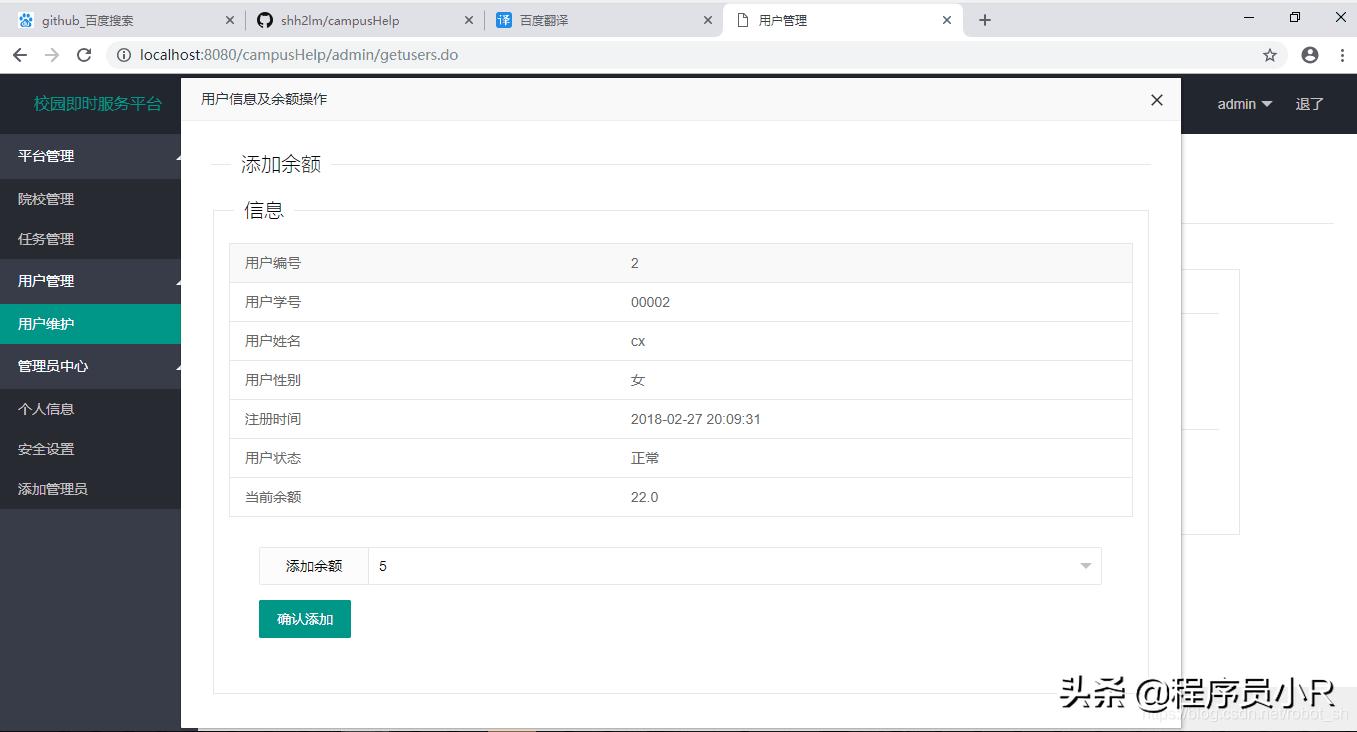Open the browser profile avatar icon
Image resolution: width=1357 pixels, height=732 pixels.
pyautogui.click(x=1309, y=55)
